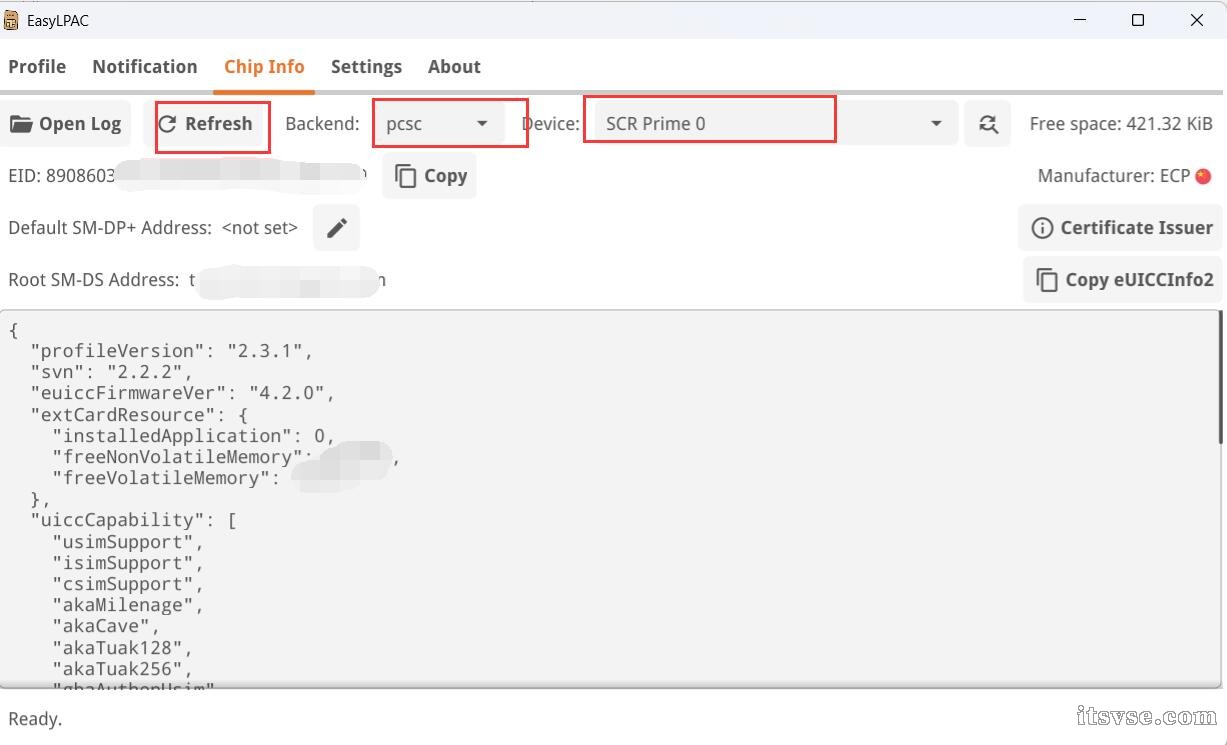
Task: Click the Refresh button
Action: (x=206, y=124)
